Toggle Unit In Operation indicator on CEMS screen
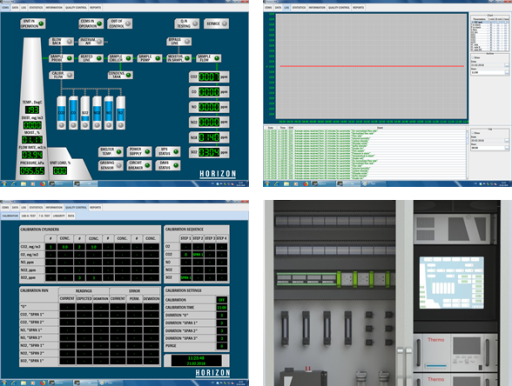This screenshot has width=512, height=386. [x=33, y=24]
